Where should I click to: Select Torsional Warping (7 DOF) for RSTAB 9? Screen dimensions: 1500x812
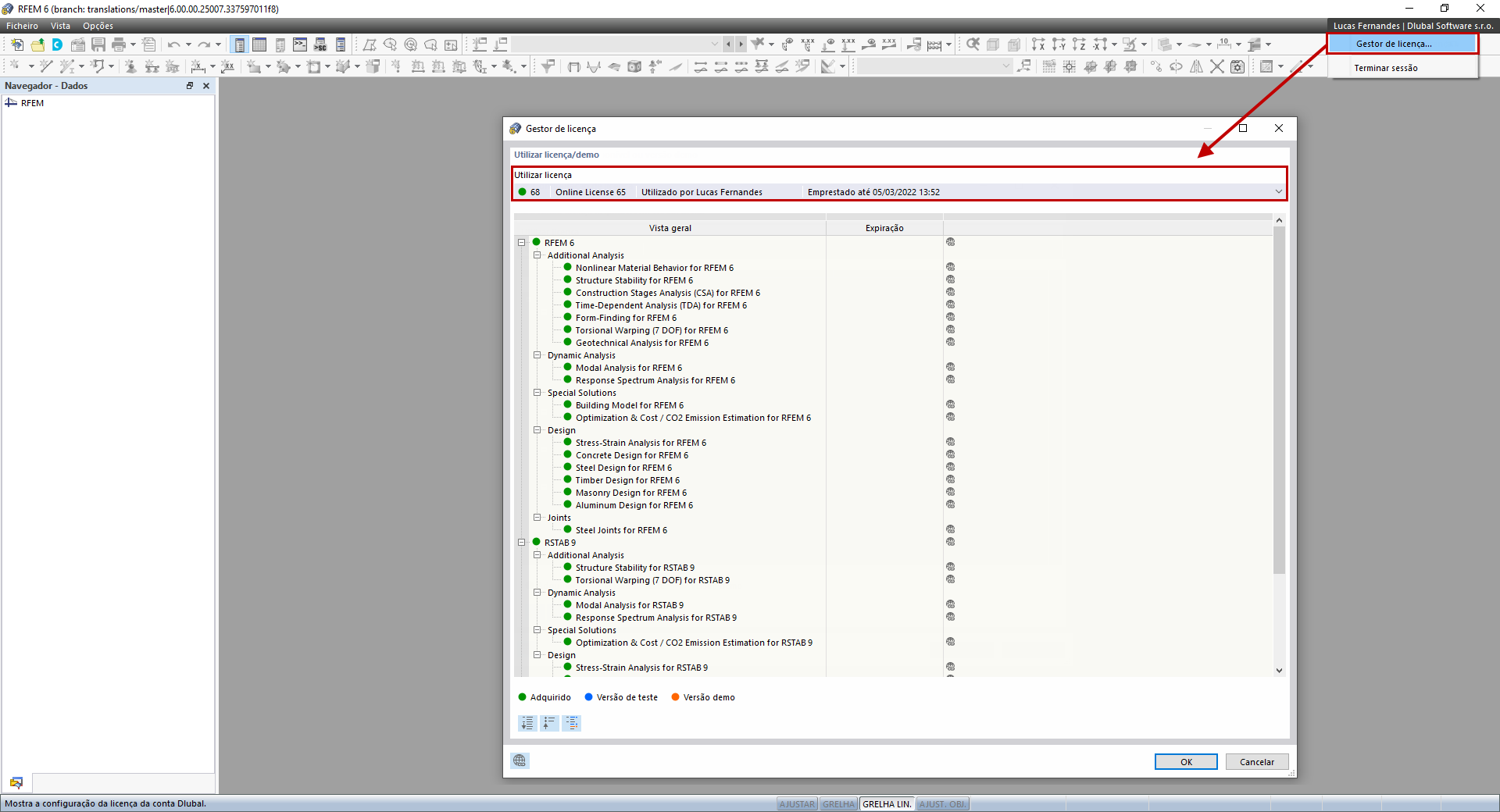pos(652,580)
